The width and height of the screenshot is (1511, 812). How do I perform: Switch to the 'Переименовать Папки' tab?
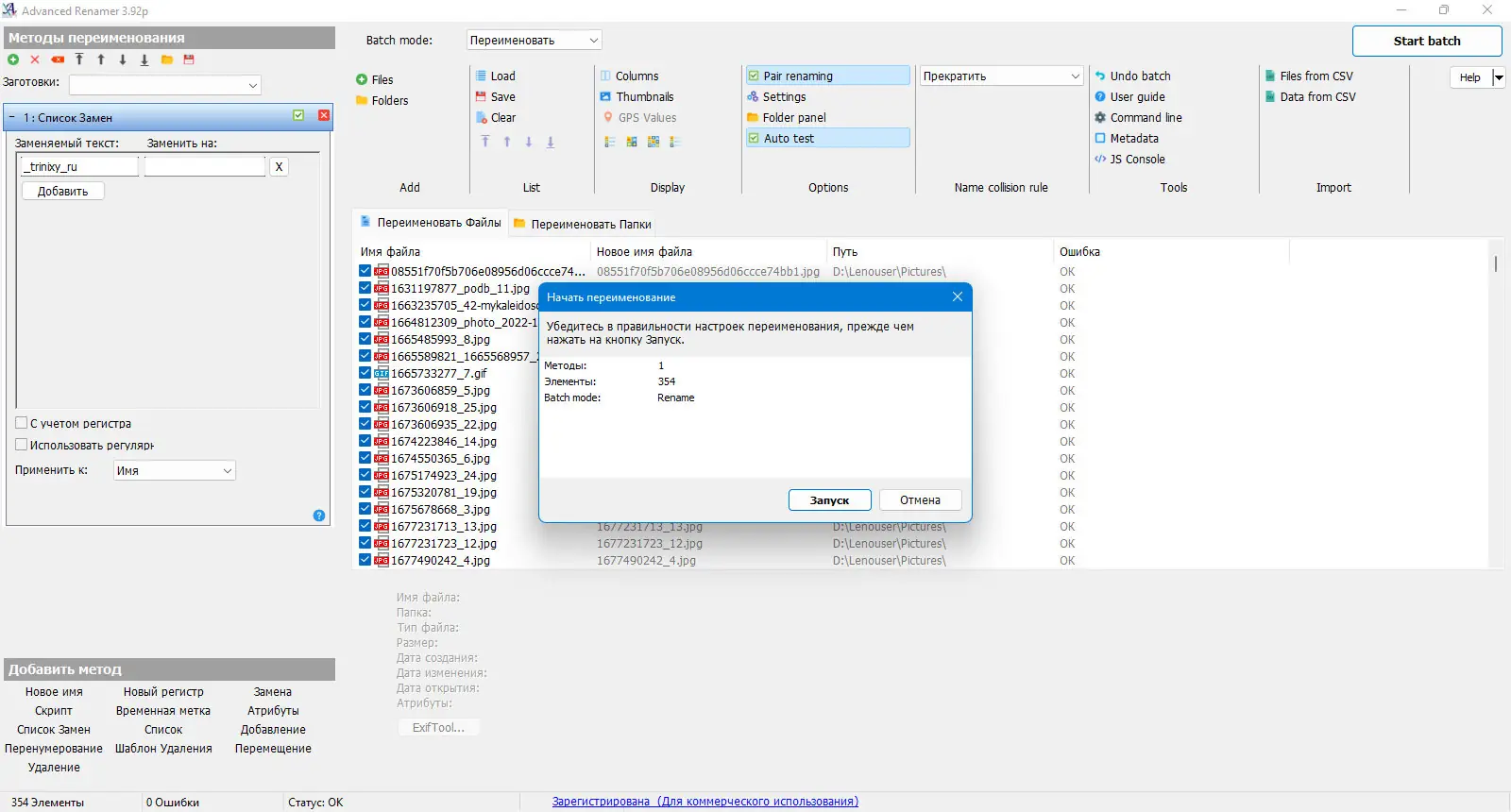point(583,225)
